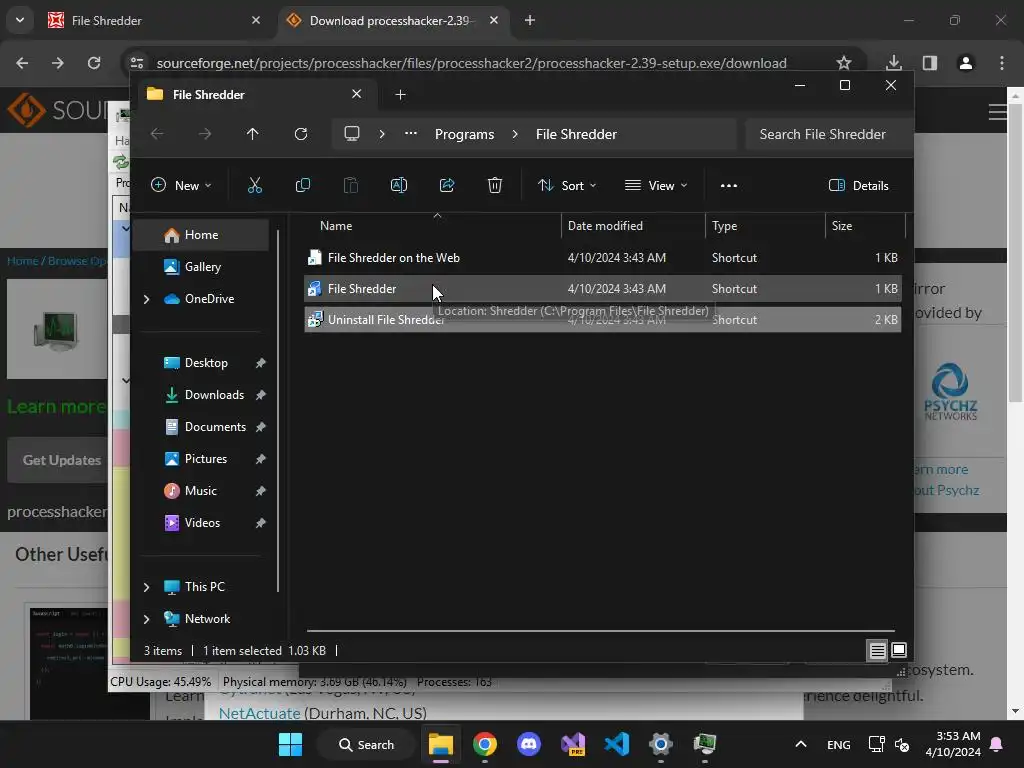
Task: Open Windows Start menu
Action: coord(290,744)
